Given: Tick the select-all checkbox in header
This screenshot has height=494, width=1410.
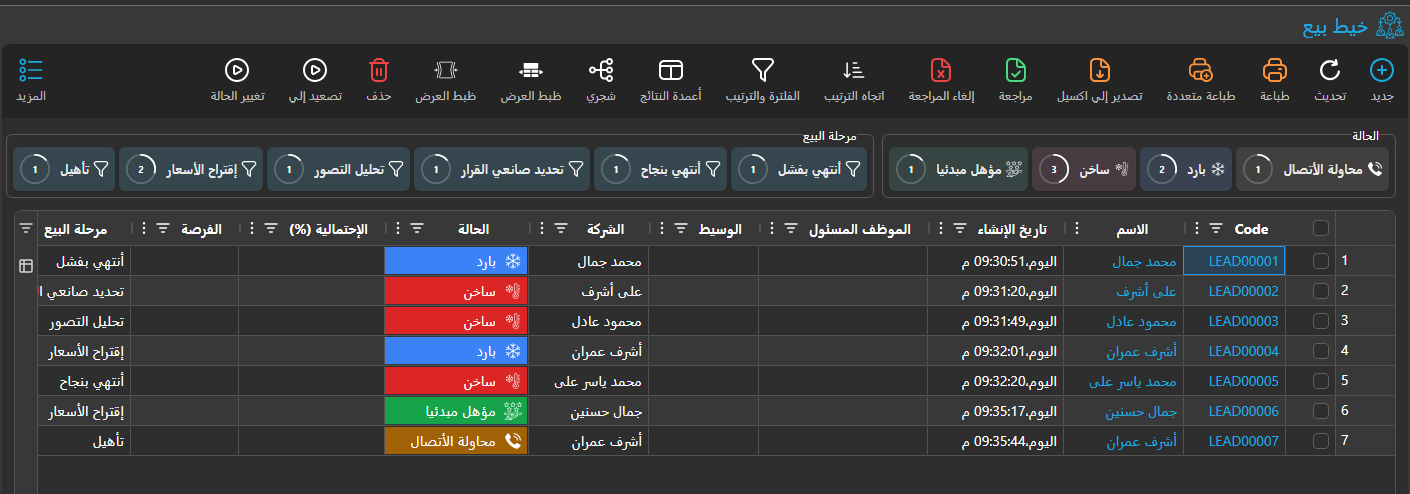Looking at the screenshot, I should [x=1321, y=229].
